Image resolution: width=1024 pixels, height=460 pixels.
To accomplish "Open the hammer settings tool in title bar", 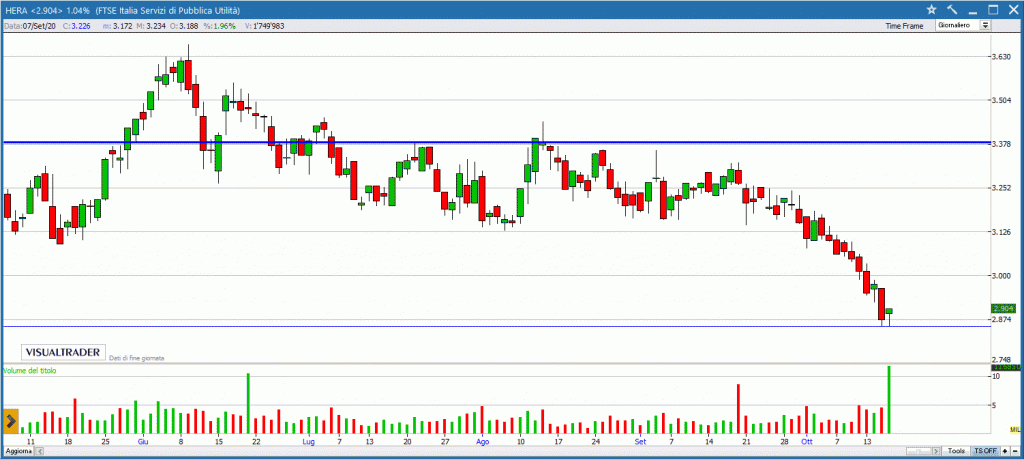I will (x=952, y=9).
